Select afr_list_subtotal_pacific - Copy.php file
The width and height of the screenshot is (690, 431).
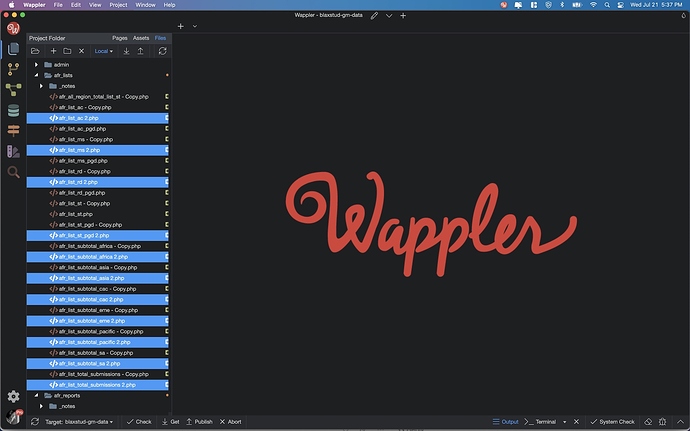coord(97,332)
